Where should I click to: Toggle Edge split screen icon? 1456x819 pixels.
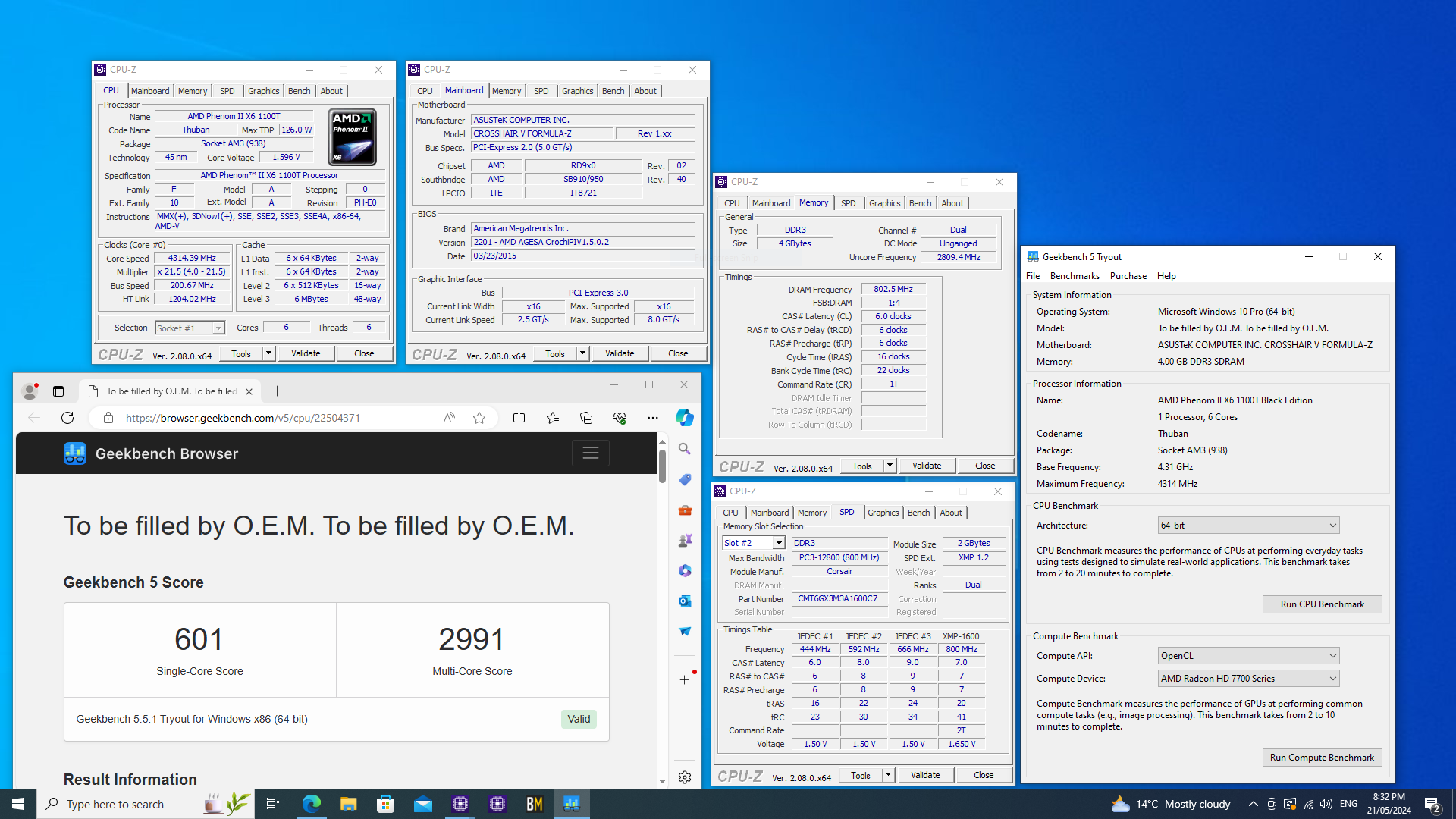coord(519,418)
